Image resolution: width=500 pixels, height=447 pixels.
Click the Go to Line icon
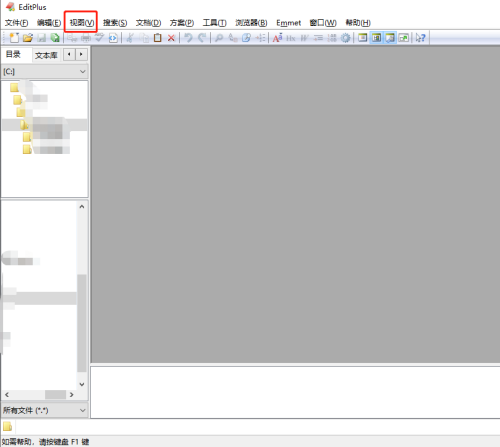click(260, 38)
